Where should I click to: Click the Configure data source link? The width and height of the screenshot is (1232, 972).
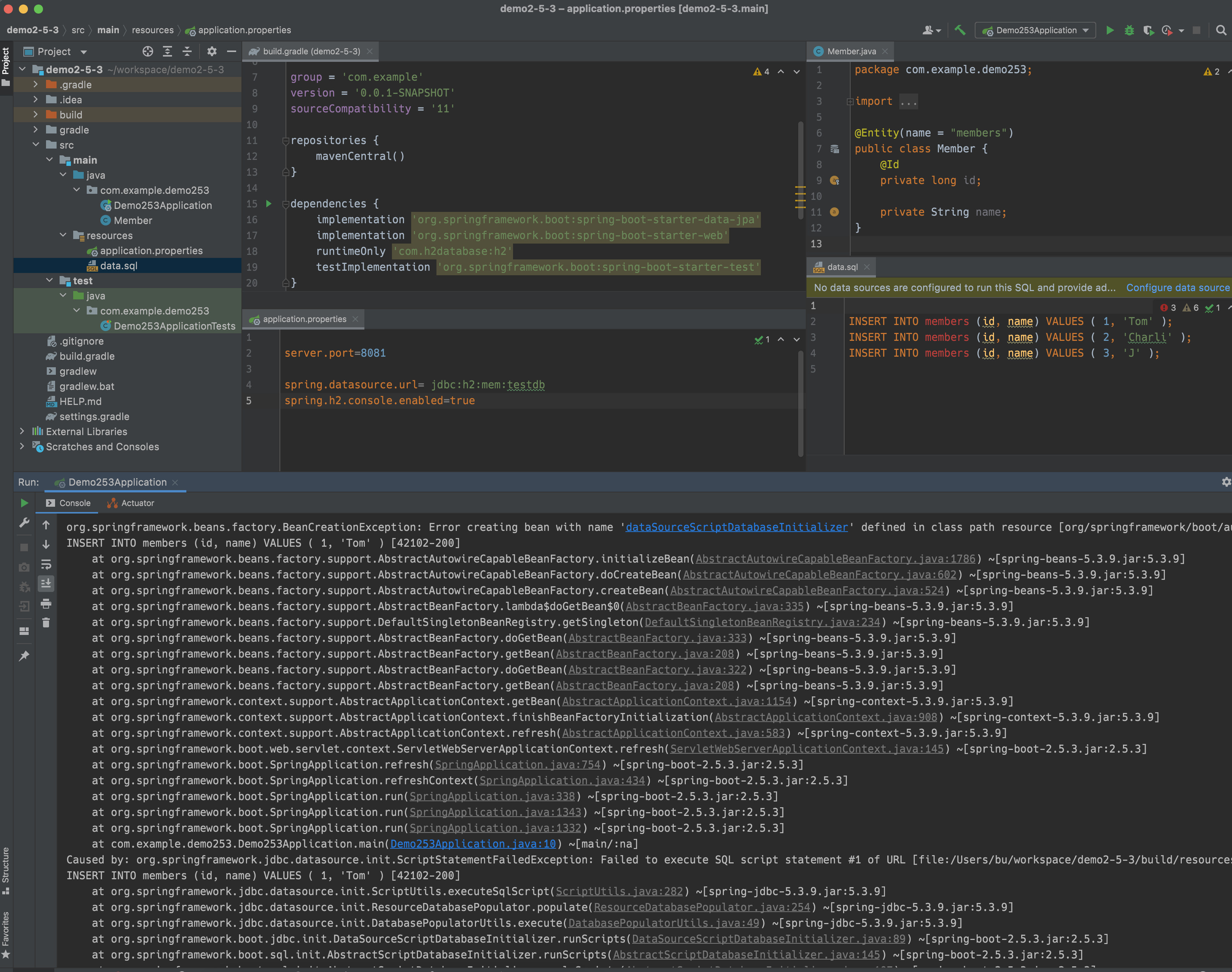(x=1177, y=287)
